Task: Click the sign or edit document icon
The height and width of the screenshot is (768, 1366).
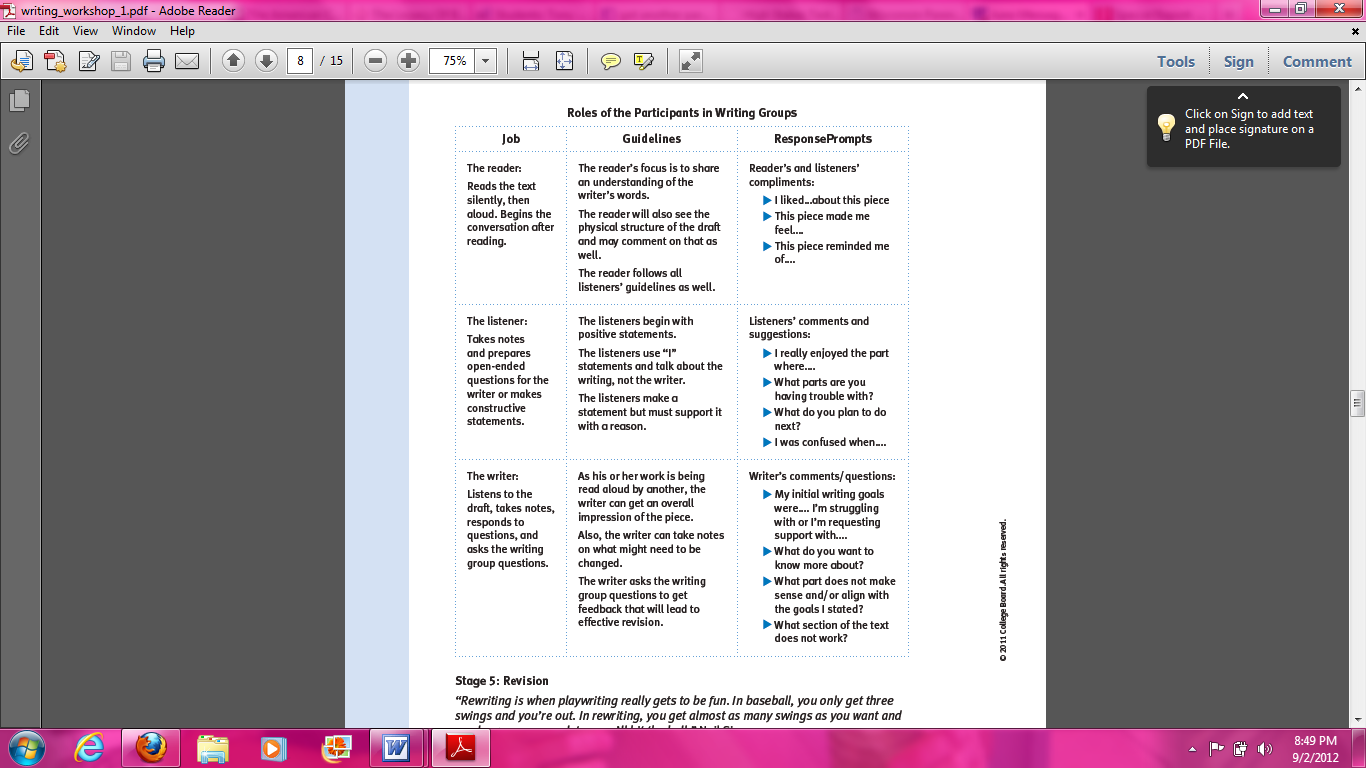Action: pyautogui.click(x=88, y=61)
